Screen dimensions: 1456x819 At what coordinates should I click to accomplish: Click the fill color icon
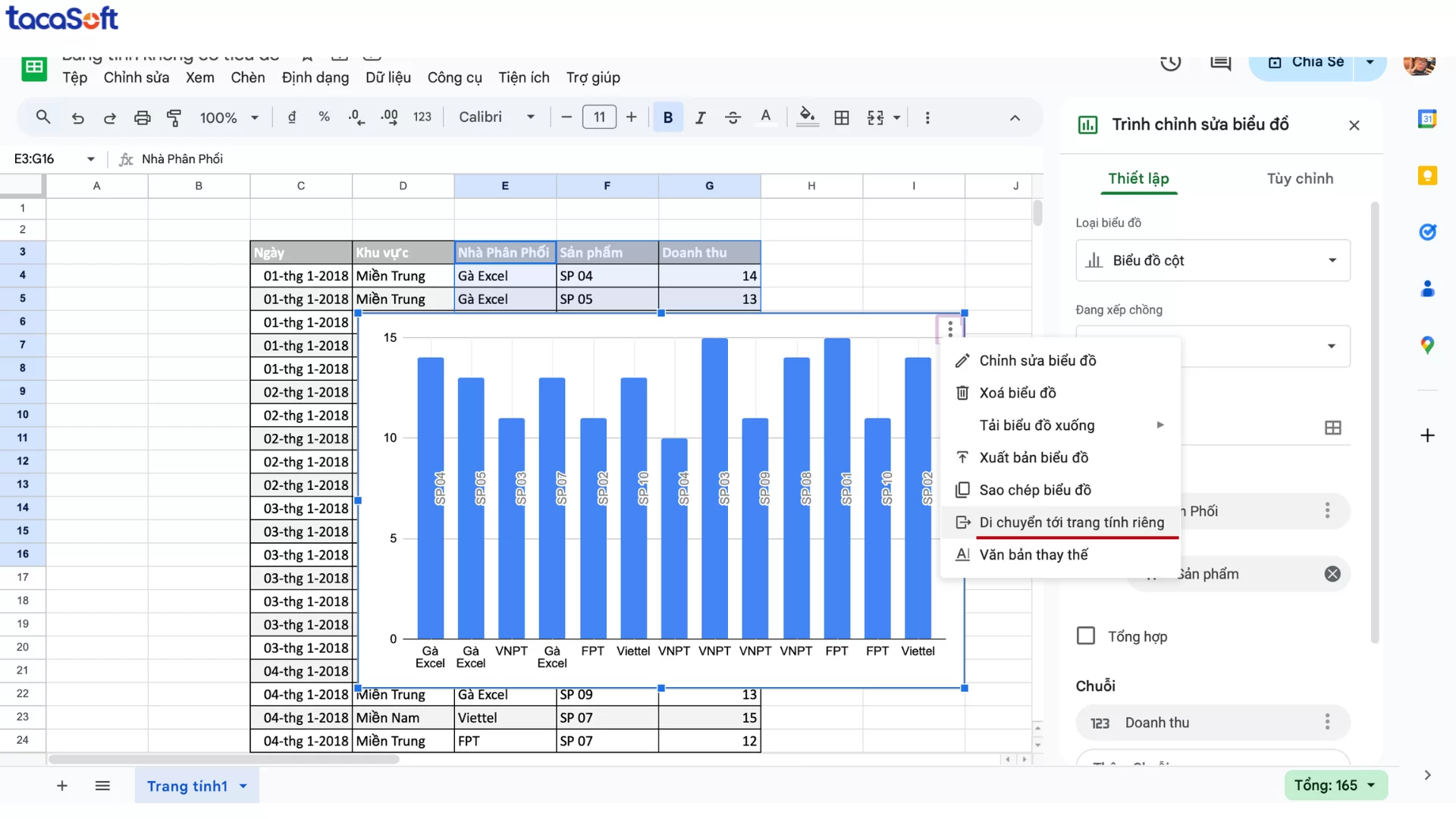point(807,118)
